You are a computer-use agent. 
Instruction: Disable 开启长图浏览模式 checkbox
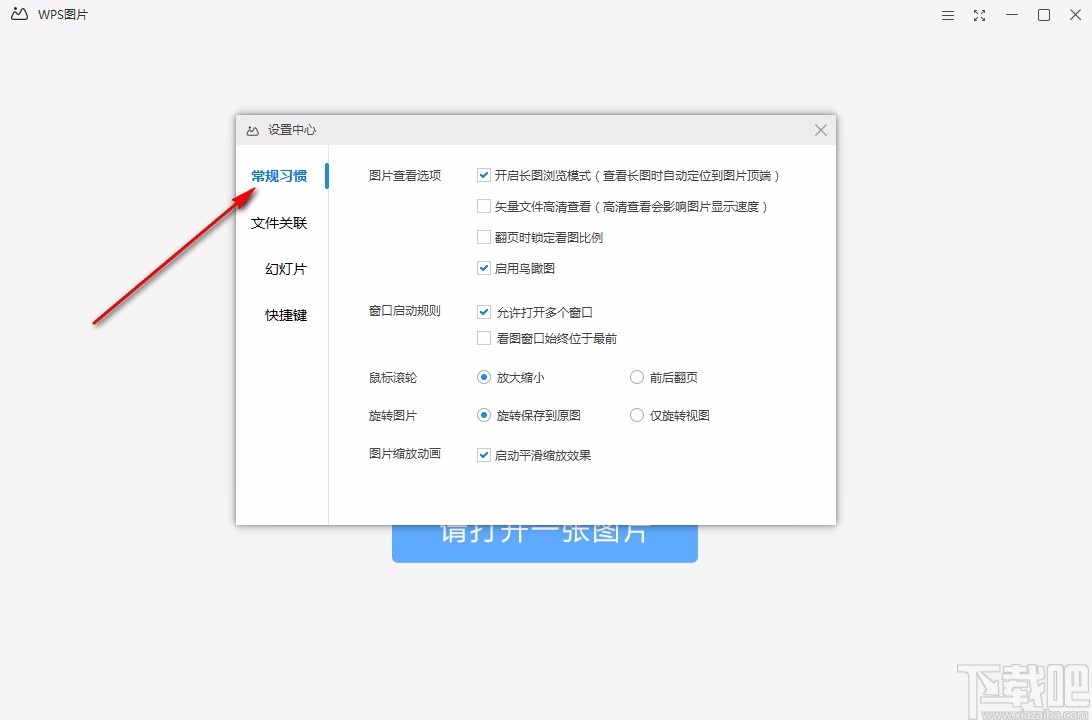click(483, 175)
